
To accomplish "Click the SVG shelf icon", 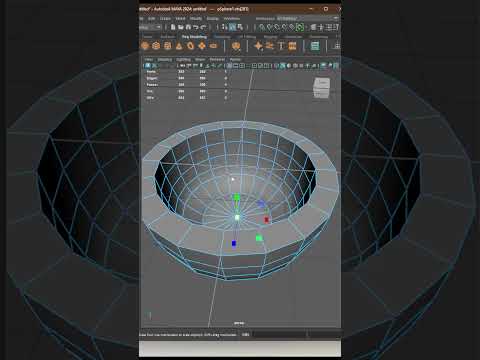I will tap(292, 46).
